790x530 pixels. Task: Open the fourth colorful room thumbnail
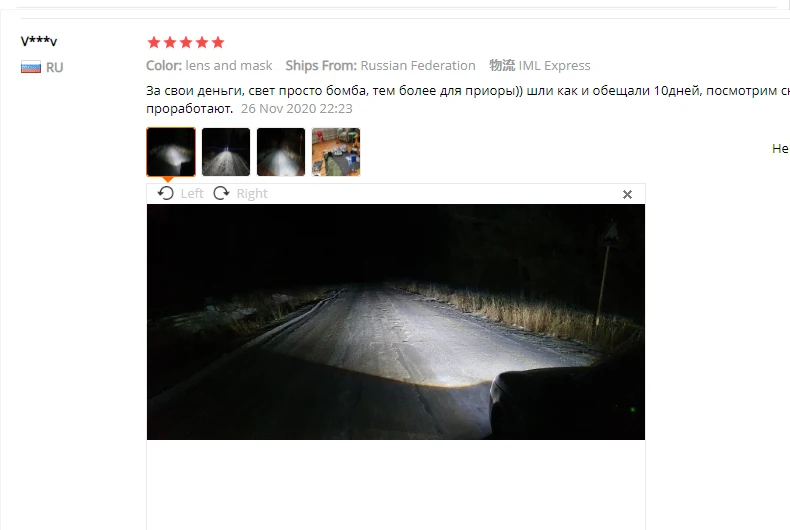coord(336,152)
